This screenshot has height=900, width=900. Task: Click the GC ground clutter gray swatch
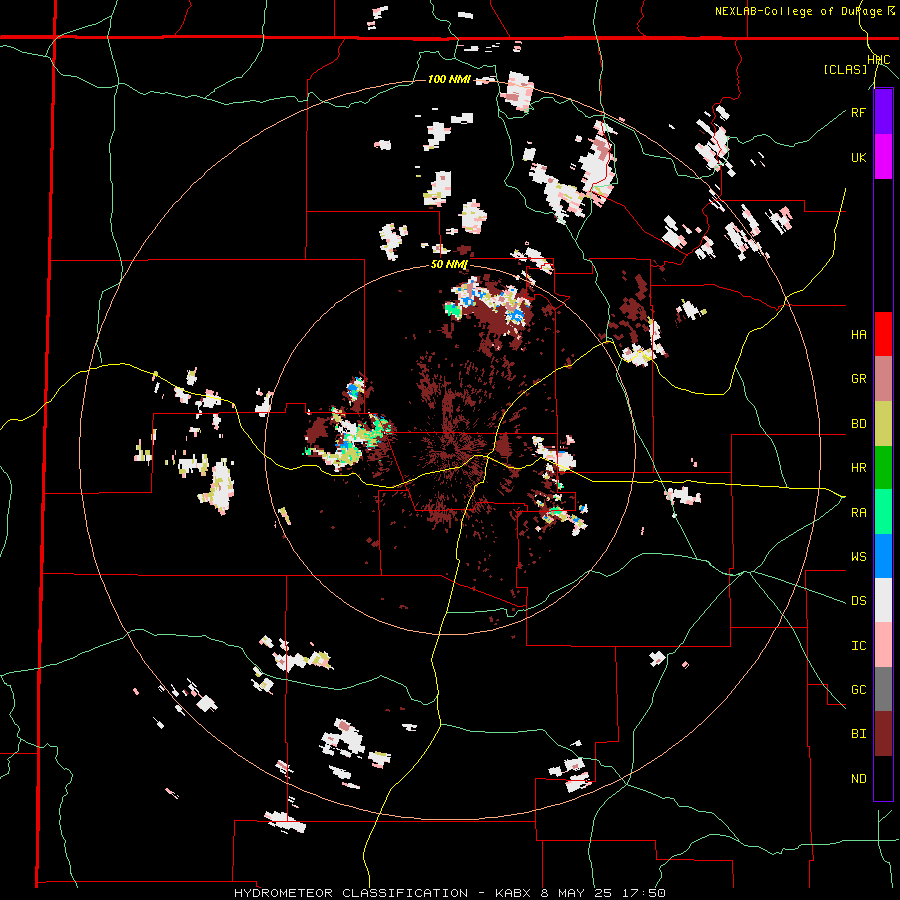tap(883, 689)
